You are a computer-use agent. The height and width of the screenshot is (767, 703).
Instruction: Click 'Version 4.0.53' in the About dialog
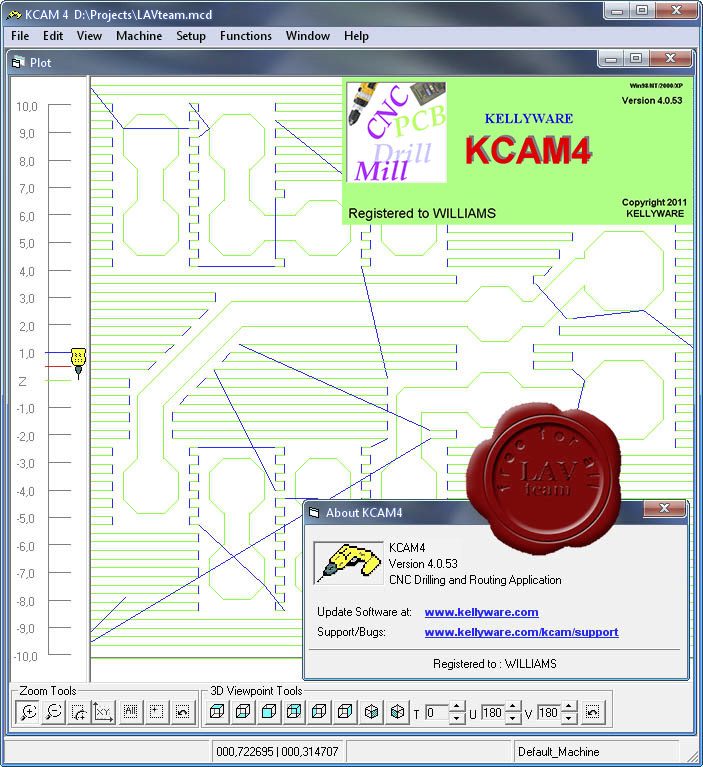click(x=423, y=564)
